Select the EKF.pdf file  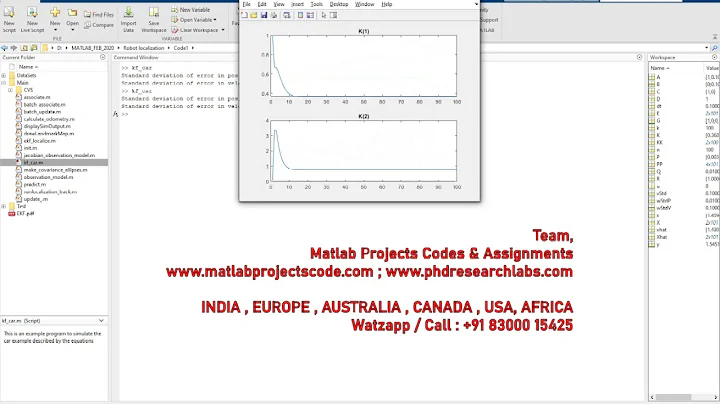click(25, 213)
